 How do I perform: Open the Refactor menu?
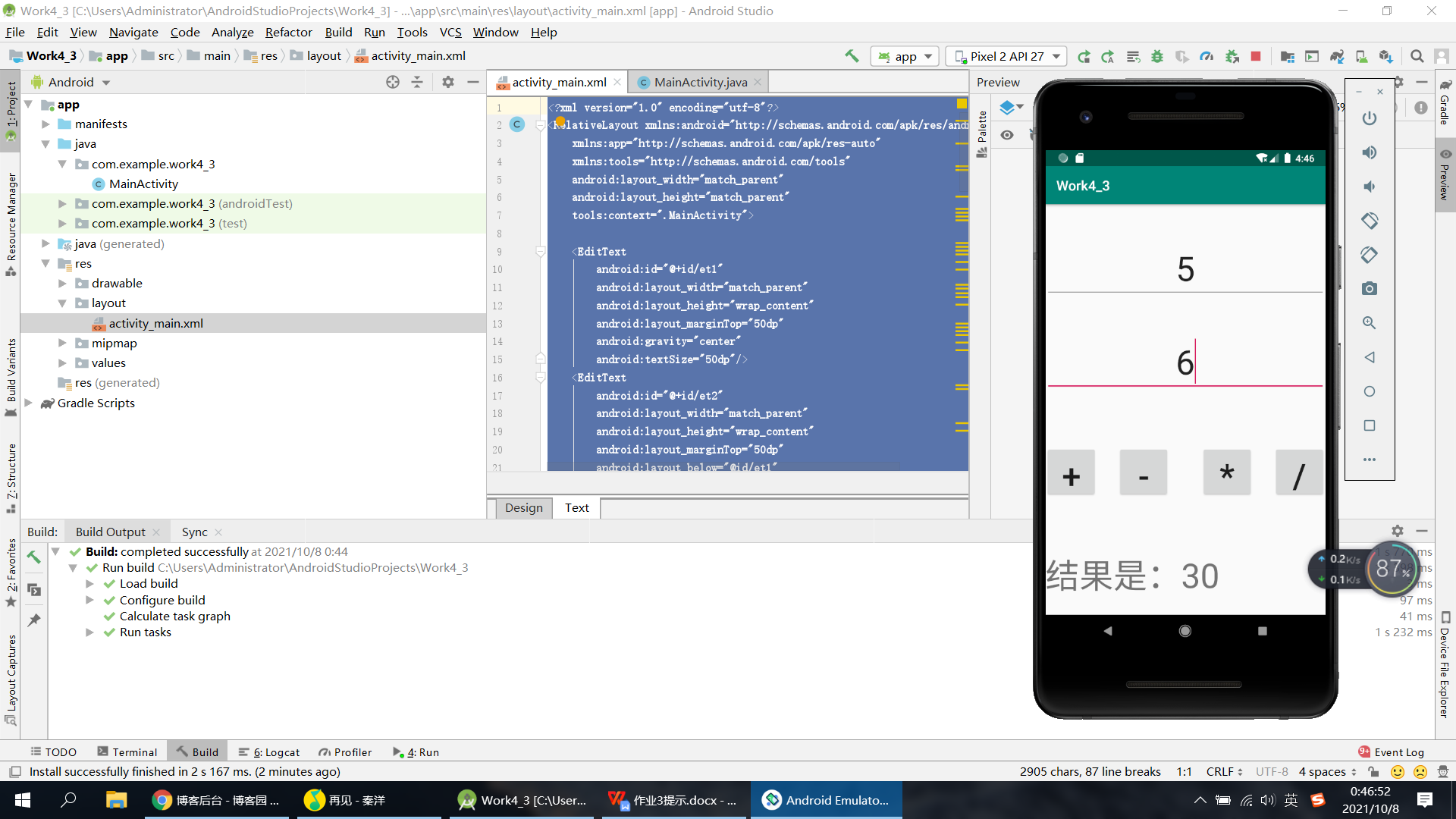pos(288,32)
